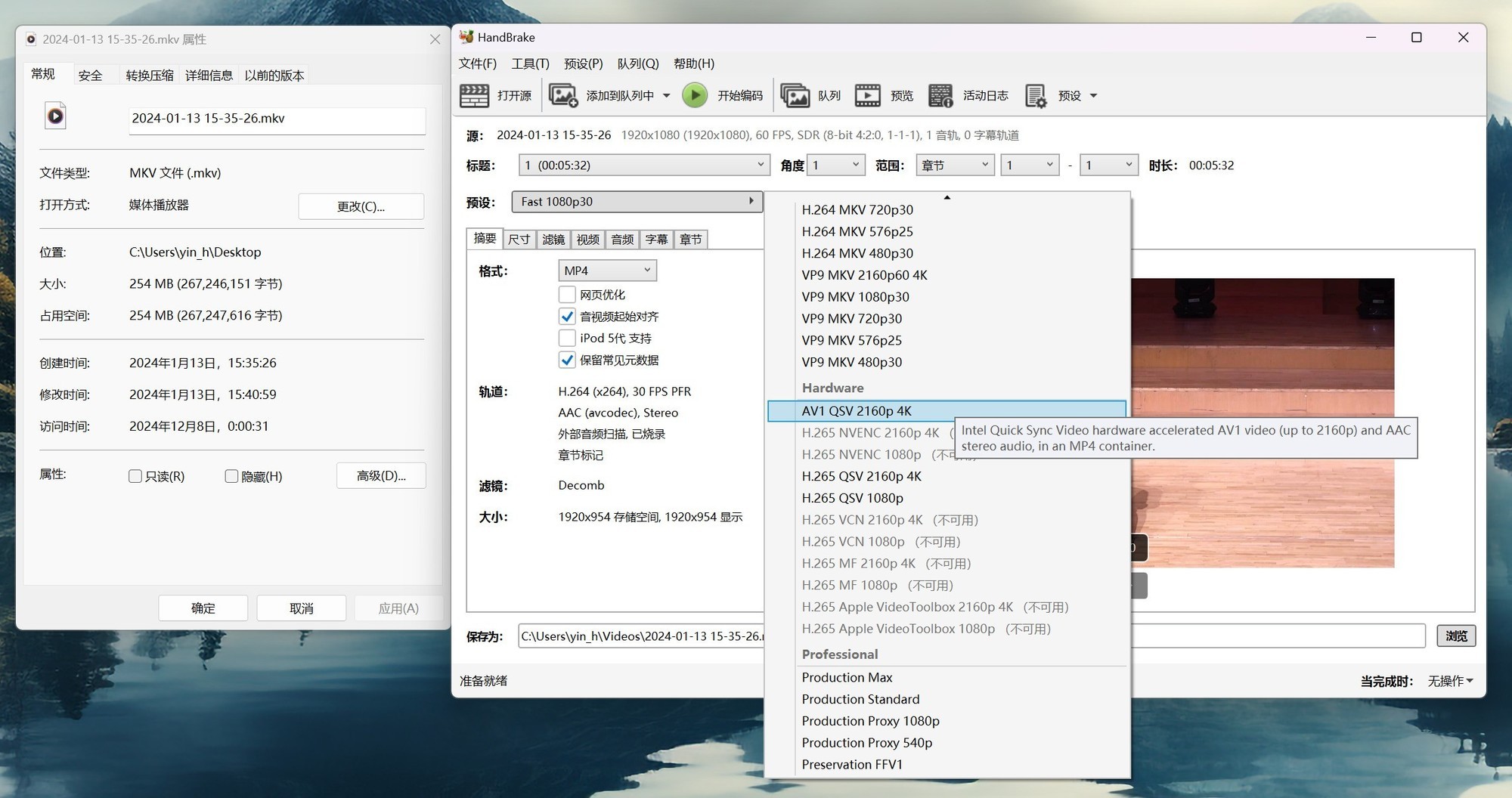This screenshot has height=798, width=1512.
Task: Click the 高级(D)... button
Action: click(x=381, y=475)
